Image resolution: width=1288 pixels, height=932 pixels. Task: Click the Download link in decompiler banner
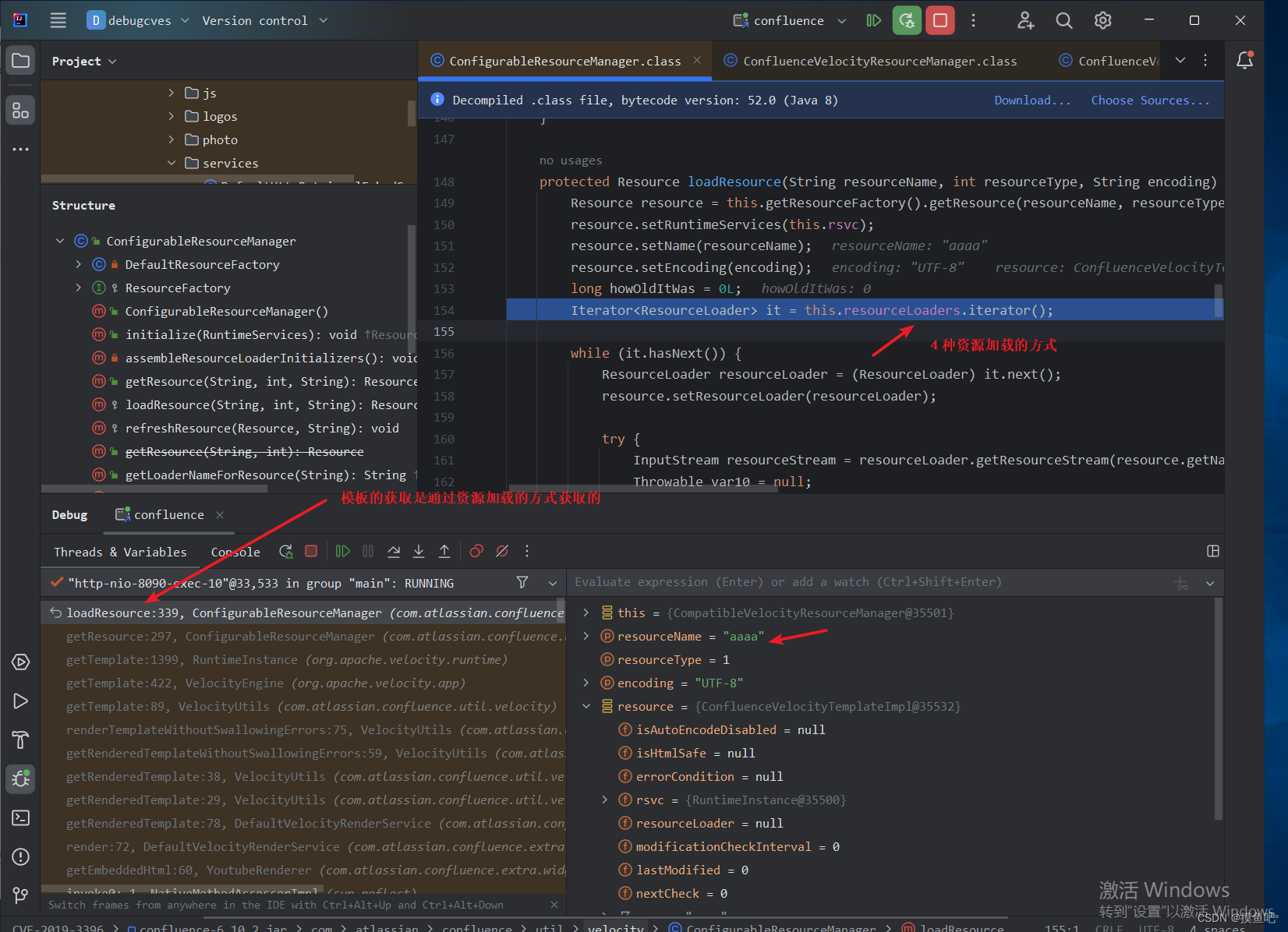pyautogui.click(x=1031, y=100)
